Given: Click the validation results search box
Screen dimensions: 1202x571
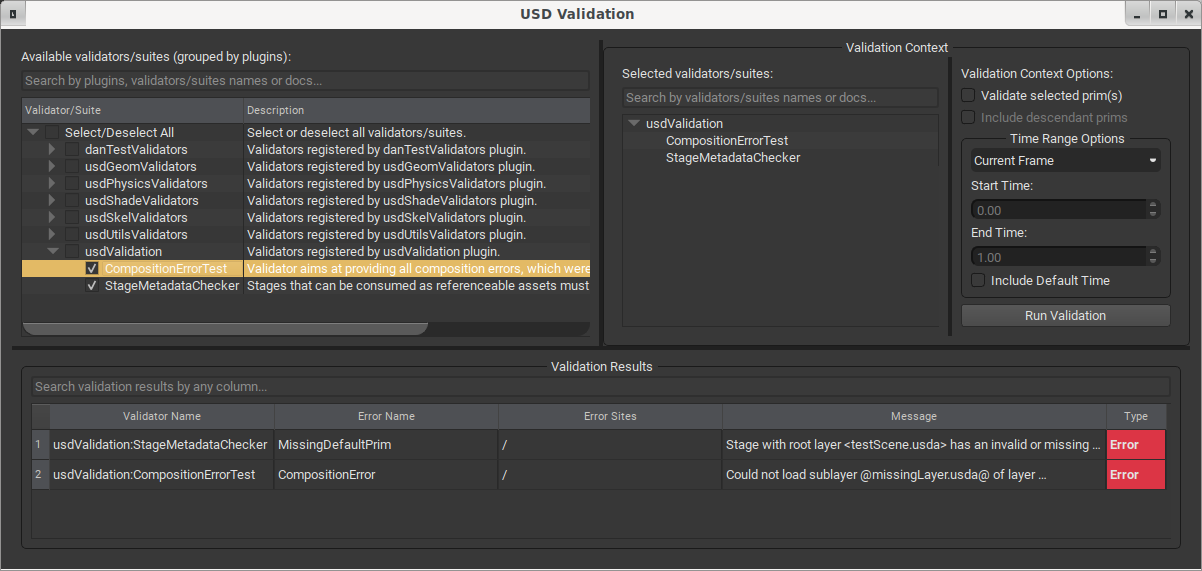Looking at the screenshot, I should pos(600,386).
